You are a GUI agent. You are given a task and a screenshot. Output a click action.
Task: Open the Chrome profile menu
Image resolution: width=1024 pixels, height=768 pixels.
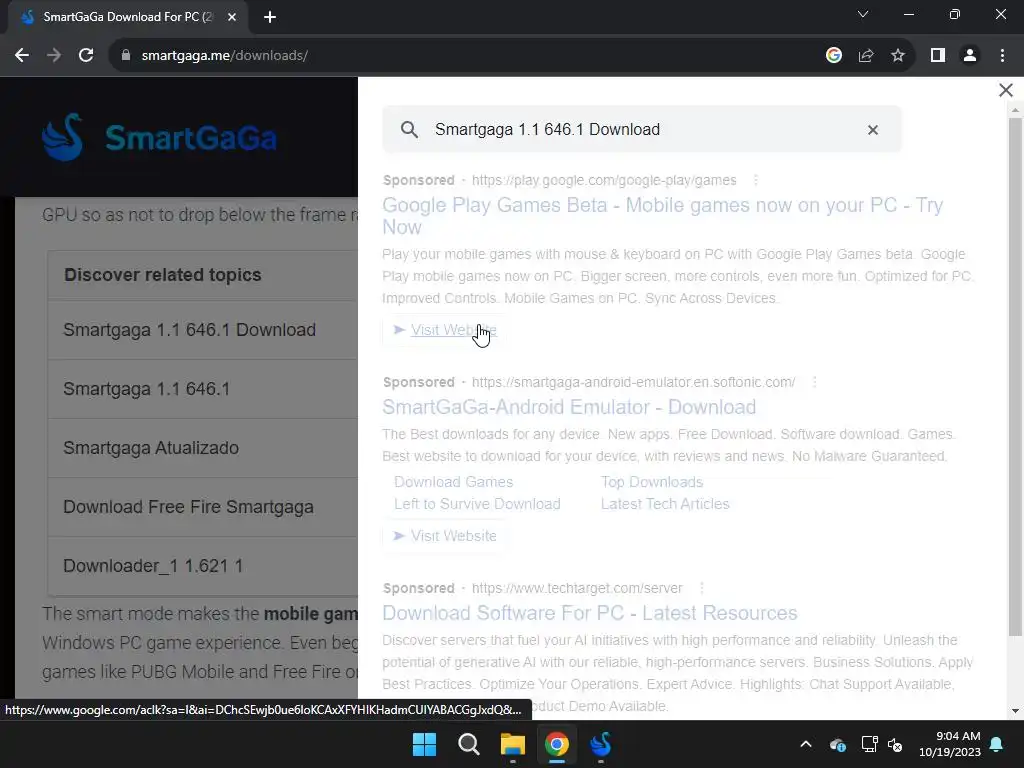(x=970, y=56)
